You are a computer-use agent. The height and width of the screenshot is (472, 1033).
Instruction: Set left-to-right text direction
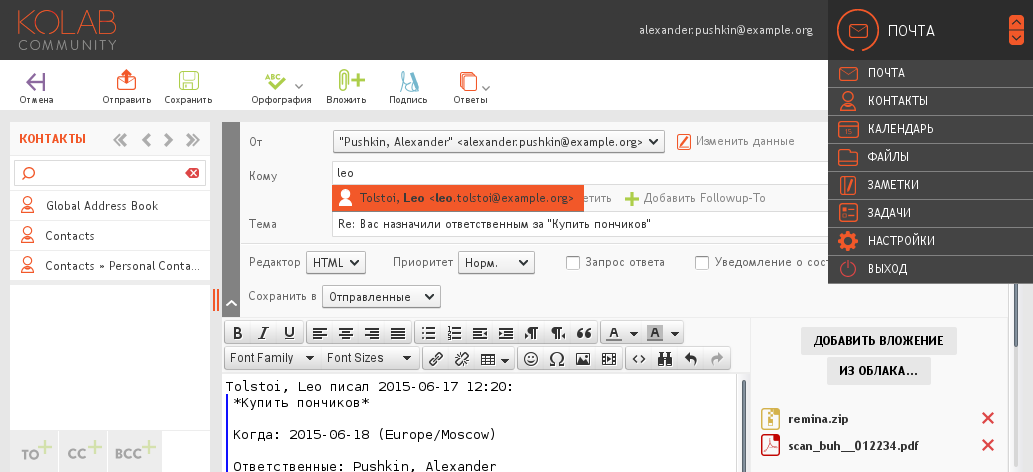click(532, 334)
